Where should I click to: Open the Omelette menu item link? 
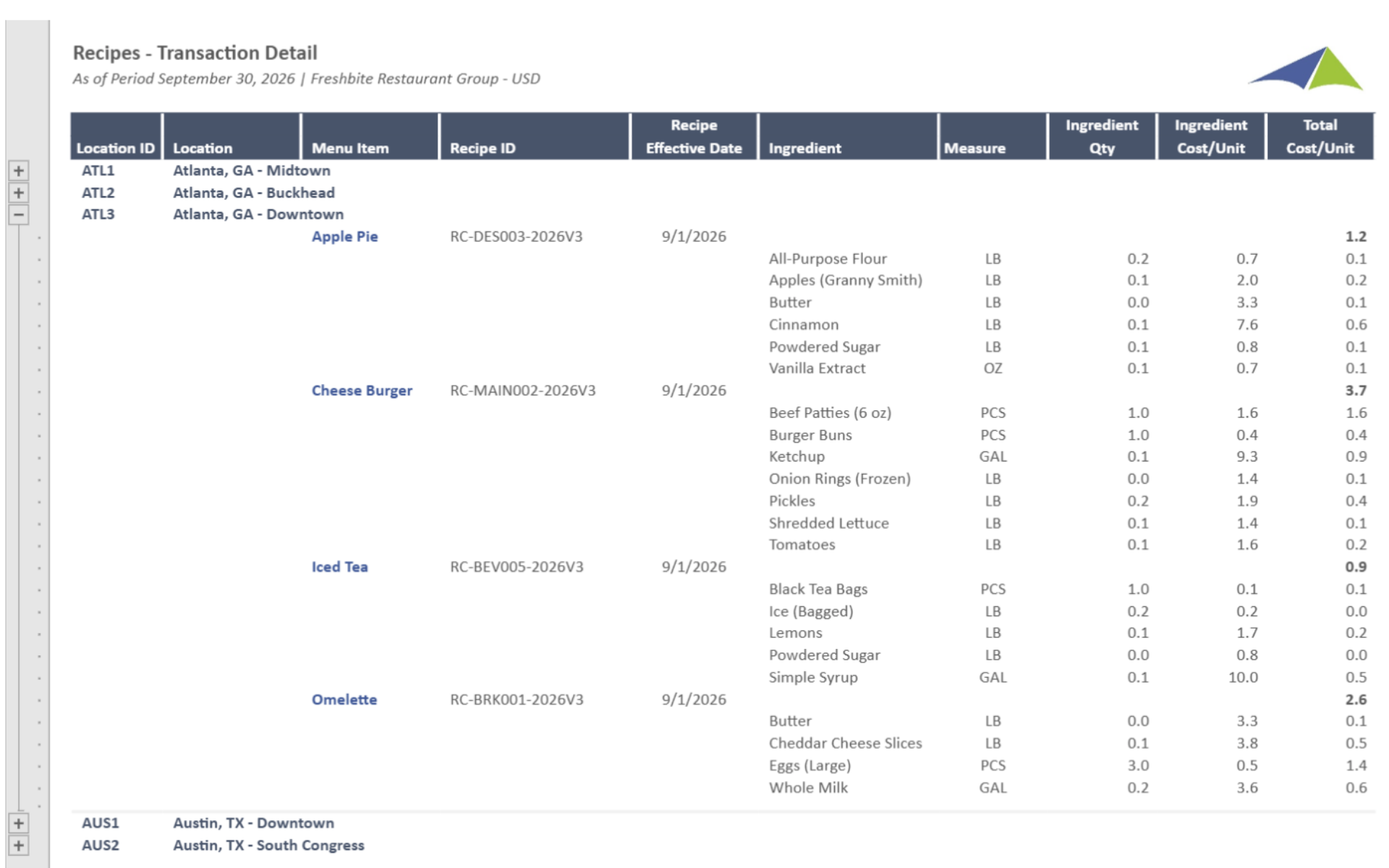point(344,699)
